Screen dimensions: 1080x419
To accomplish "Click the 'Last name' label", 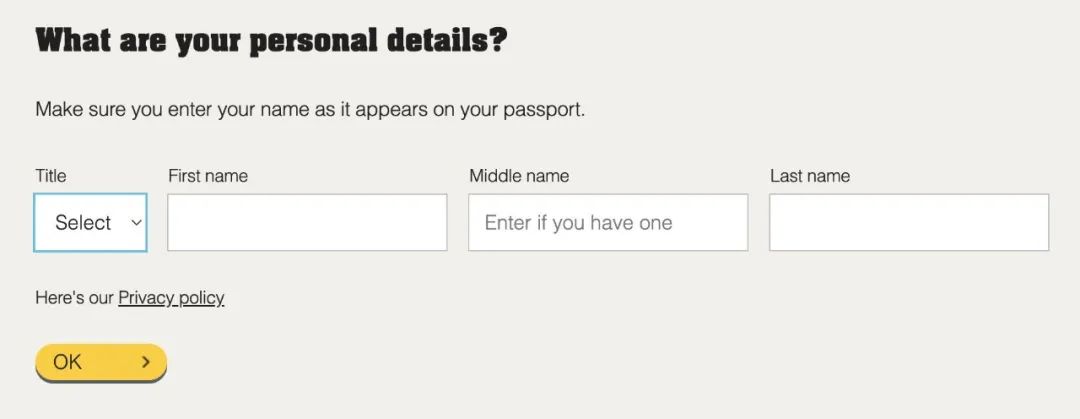I will pos(810,176).
